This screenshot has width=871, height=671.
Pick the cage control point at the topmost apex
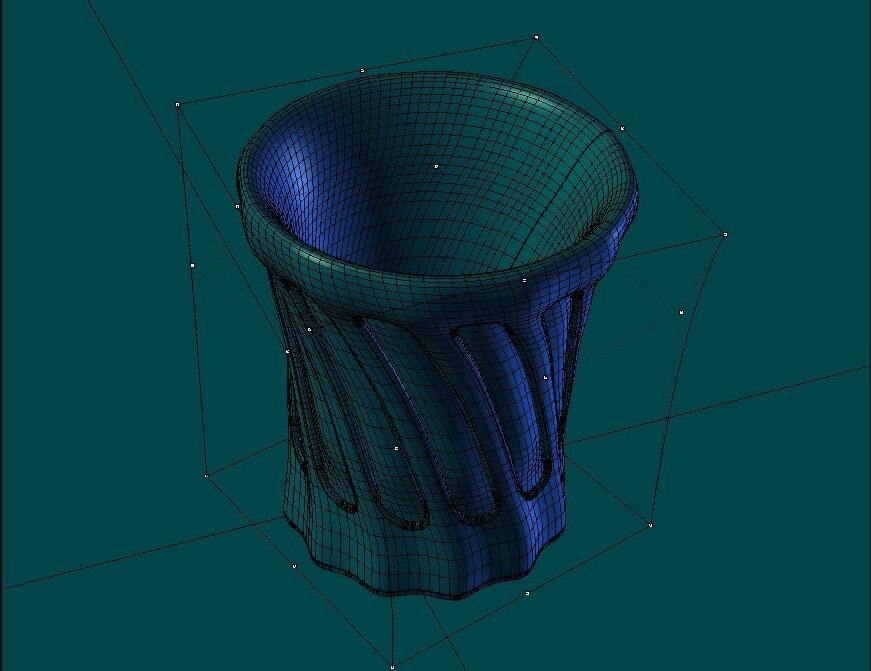[536, 38]
